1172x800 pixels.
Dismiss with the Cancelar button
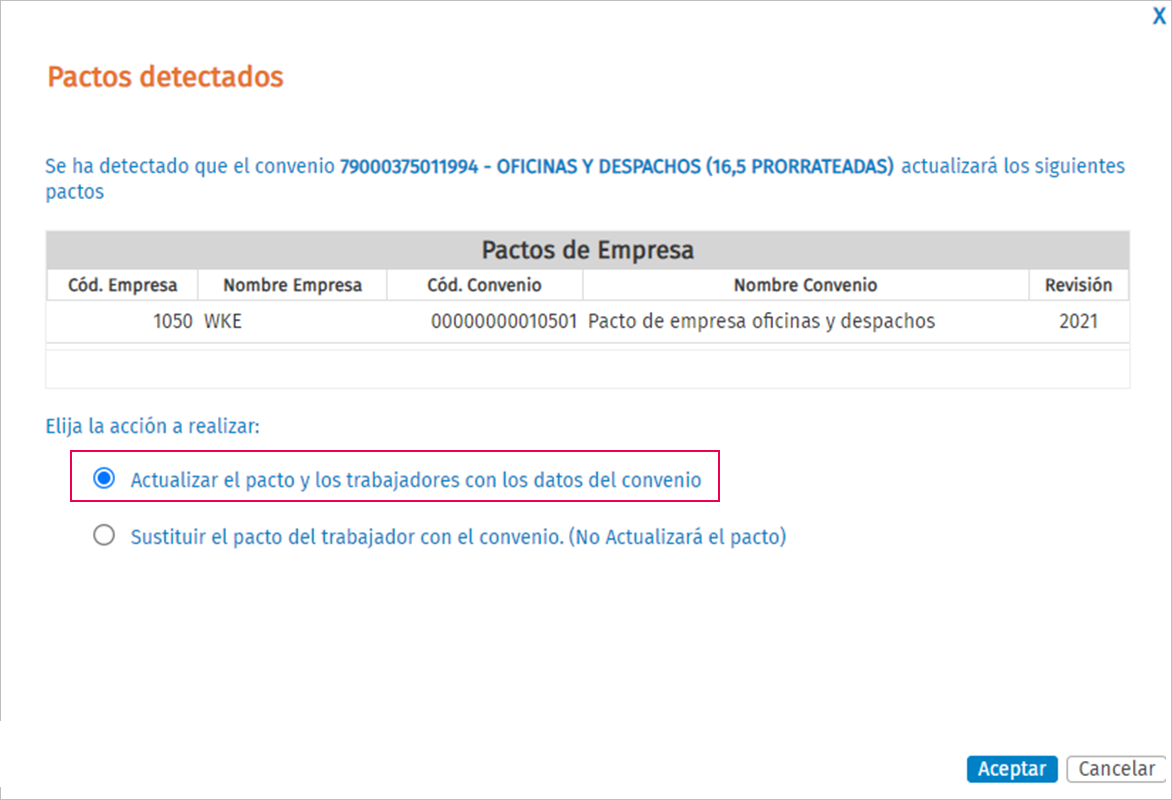(1116, 769)
